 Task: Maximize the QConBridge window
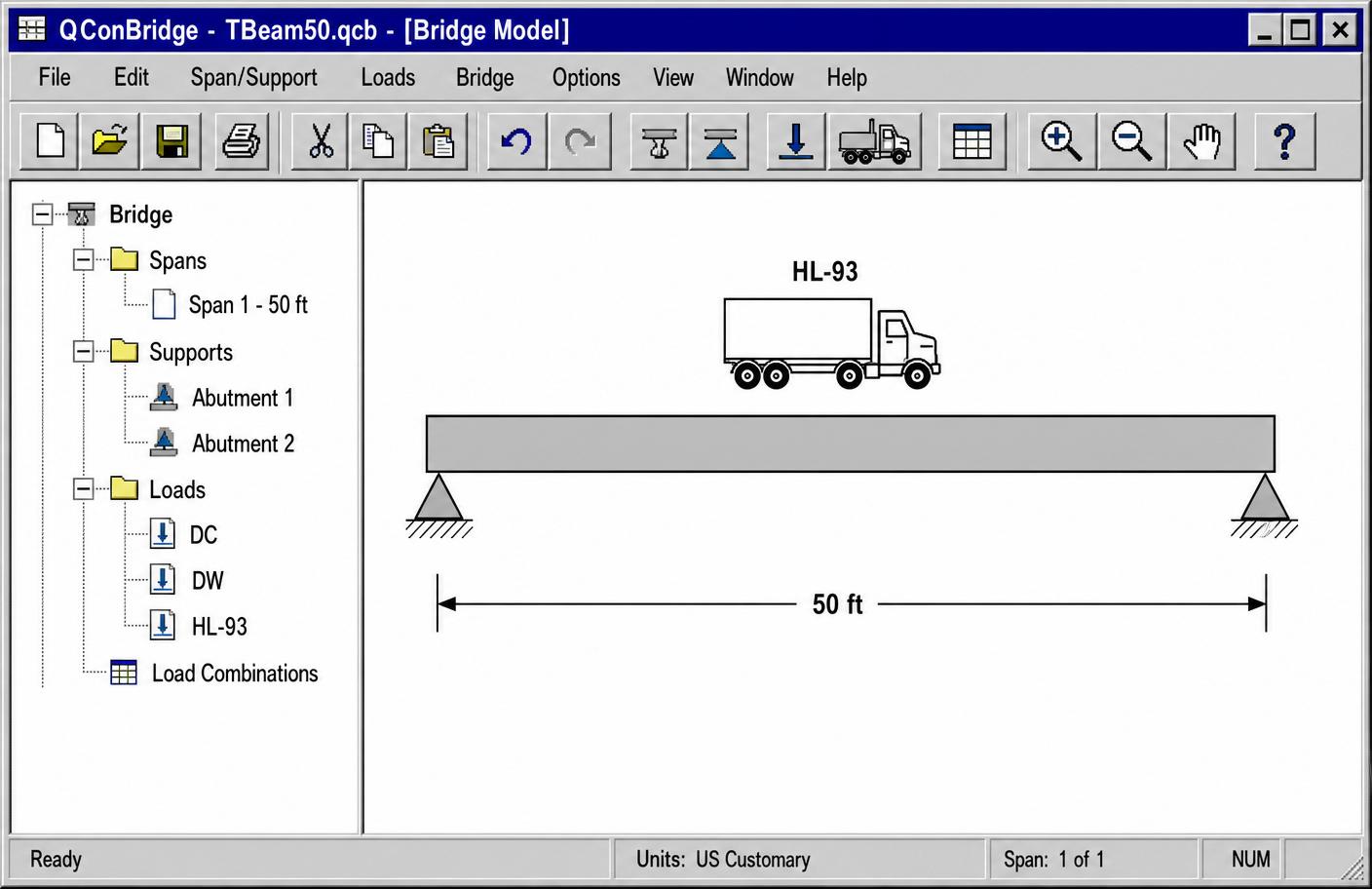tap(1300, 30)
